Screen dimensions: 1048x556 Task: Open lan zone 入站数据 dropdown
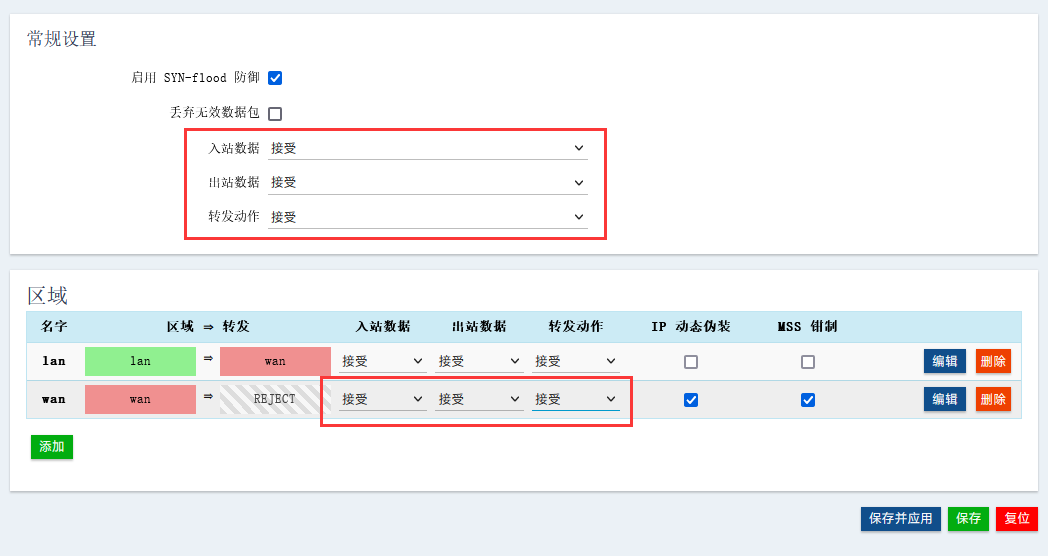point(383,361)
